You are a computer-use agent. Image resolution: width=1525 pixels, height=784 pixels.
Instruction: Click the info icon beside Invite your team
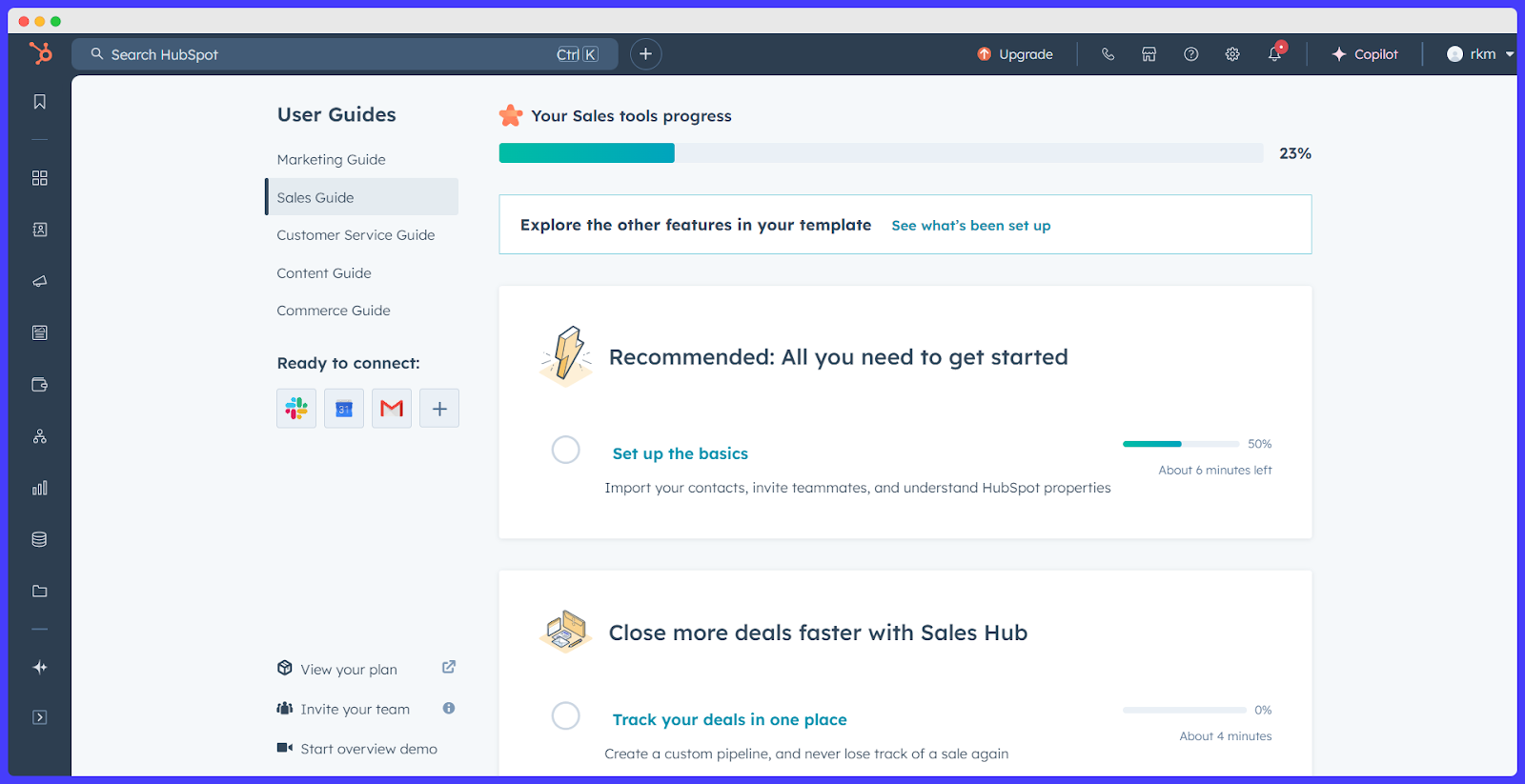(x=449, y=708)
